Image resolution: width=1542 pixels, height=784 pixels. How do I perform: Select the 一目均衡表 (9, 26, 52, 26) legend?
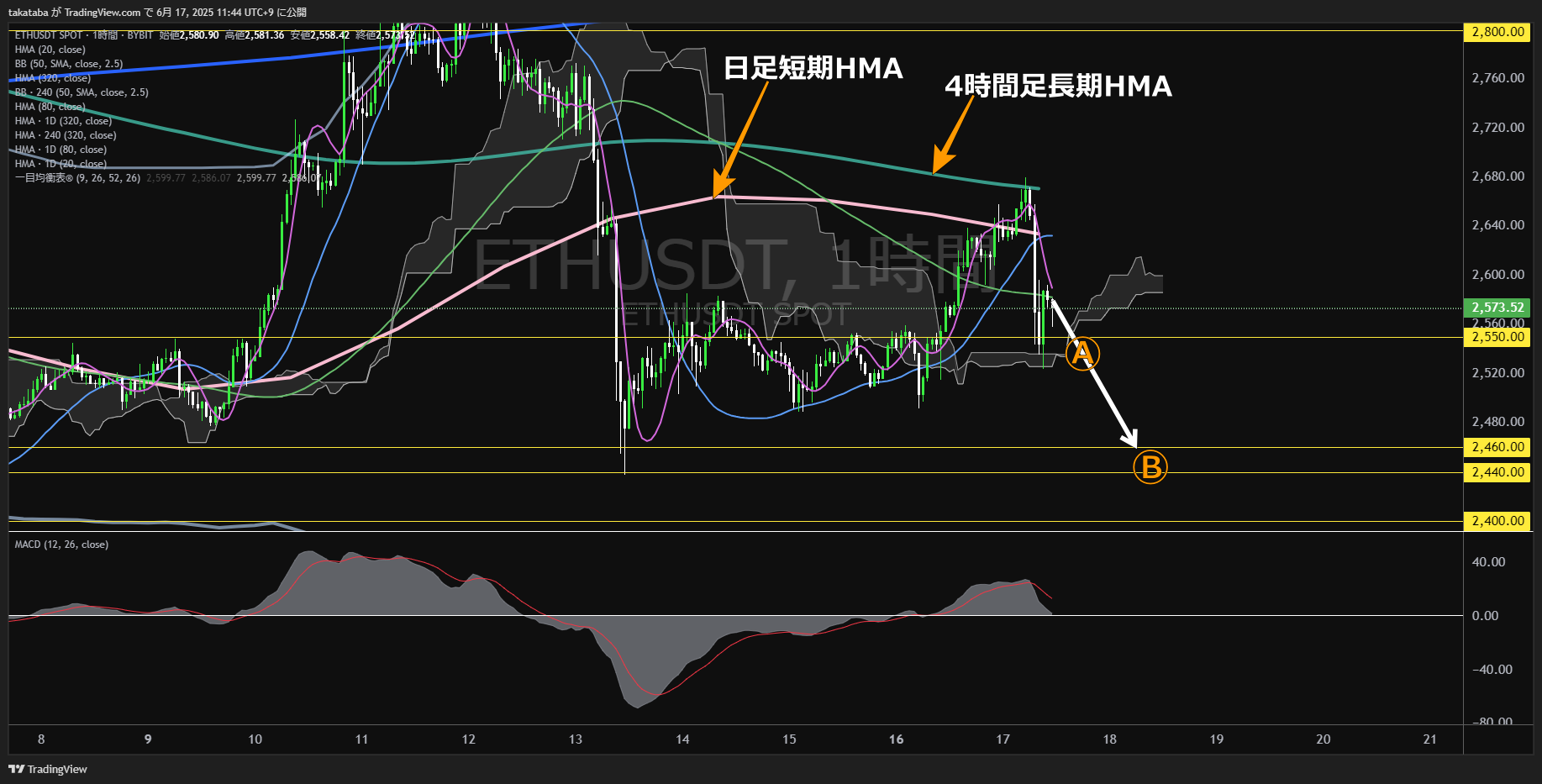(77, 178)
